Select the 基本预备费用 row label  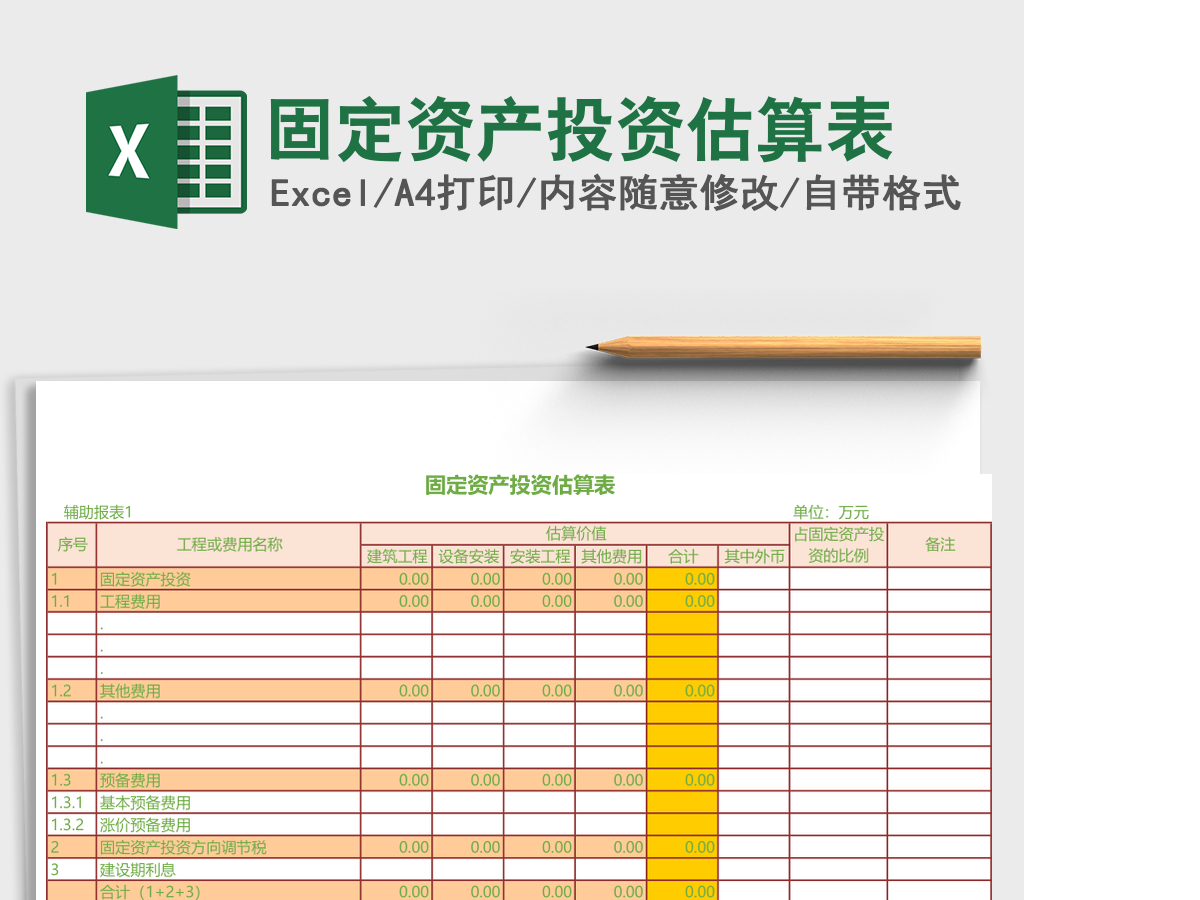click(229, 802)
